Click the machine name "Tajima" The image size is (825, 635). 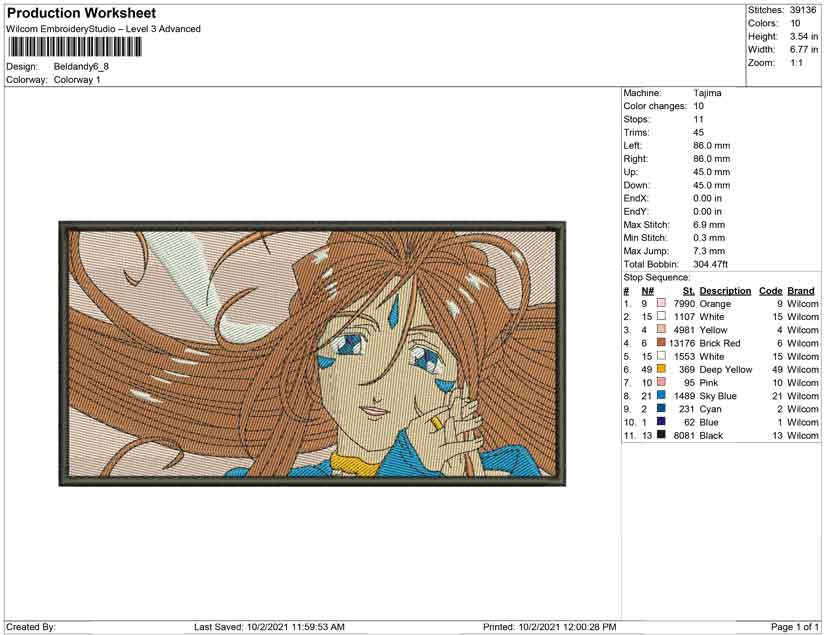[707, 93]
